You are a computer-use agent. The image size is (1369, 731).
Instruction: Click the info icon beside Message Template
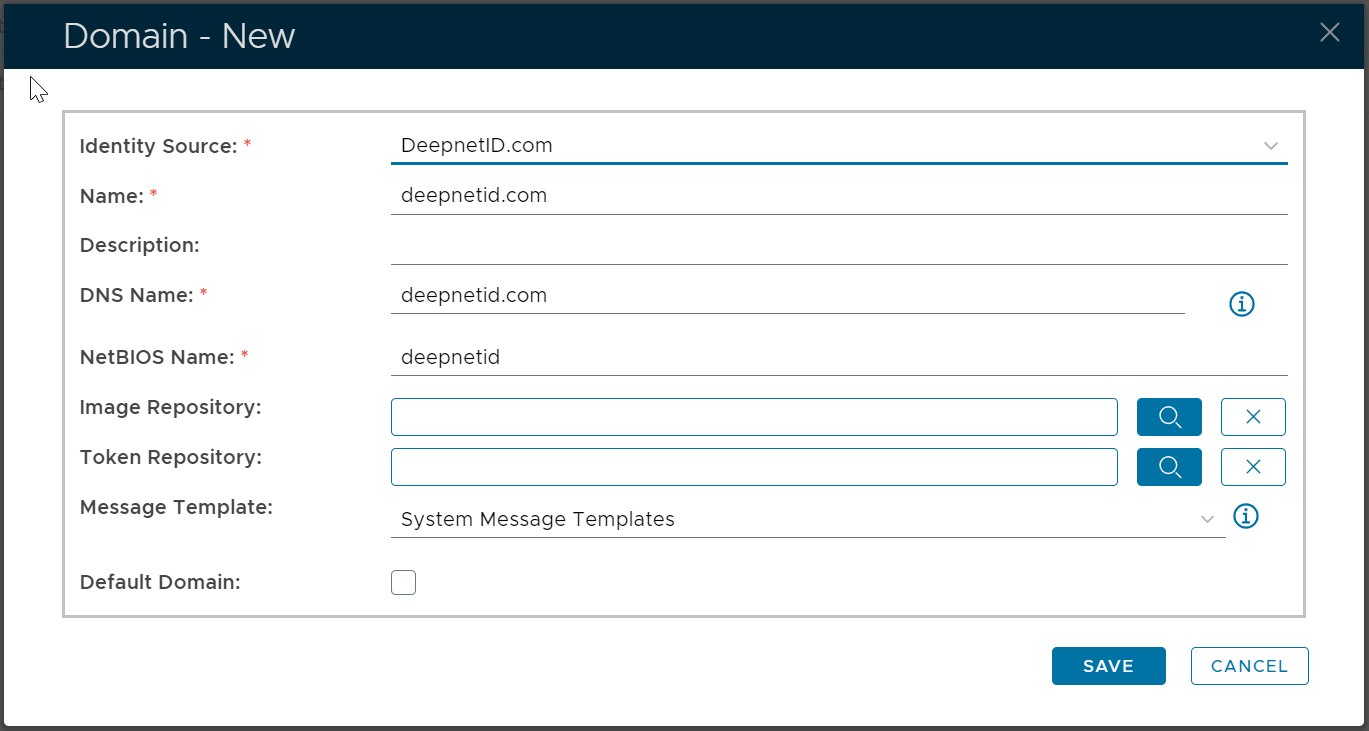[x=1245, y=516]
